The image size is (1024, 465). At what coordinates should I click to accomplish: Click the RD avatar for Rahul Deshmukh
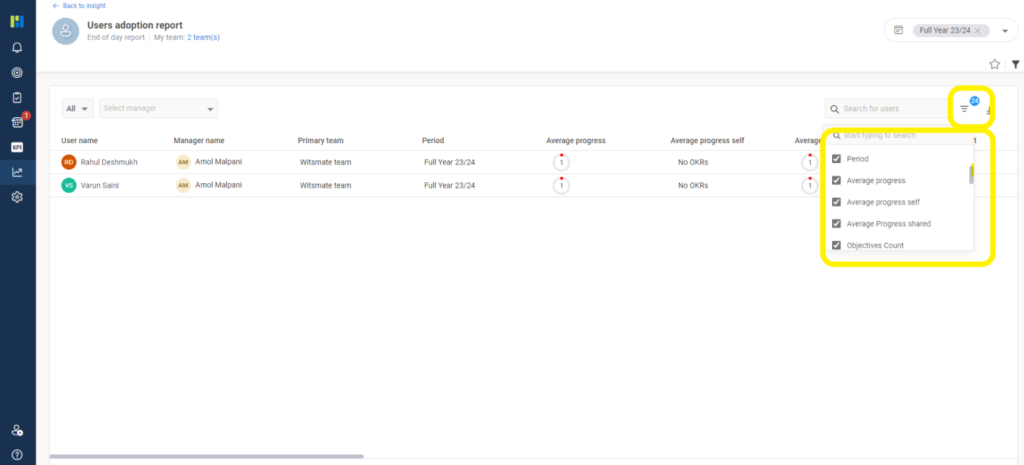69,162
